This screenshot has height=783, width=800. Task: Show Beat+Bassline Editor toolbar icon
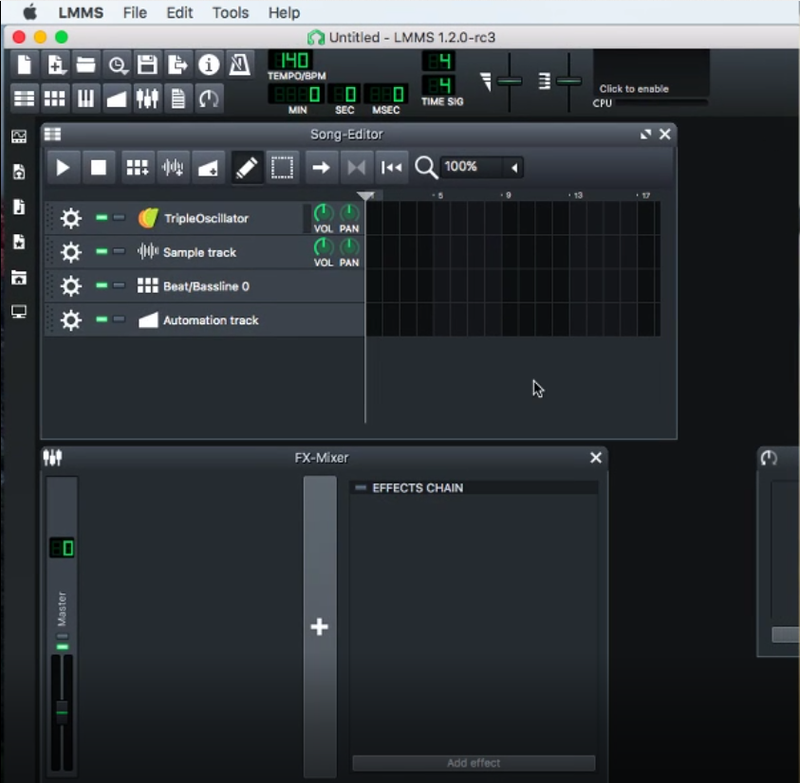coord(55,98)
